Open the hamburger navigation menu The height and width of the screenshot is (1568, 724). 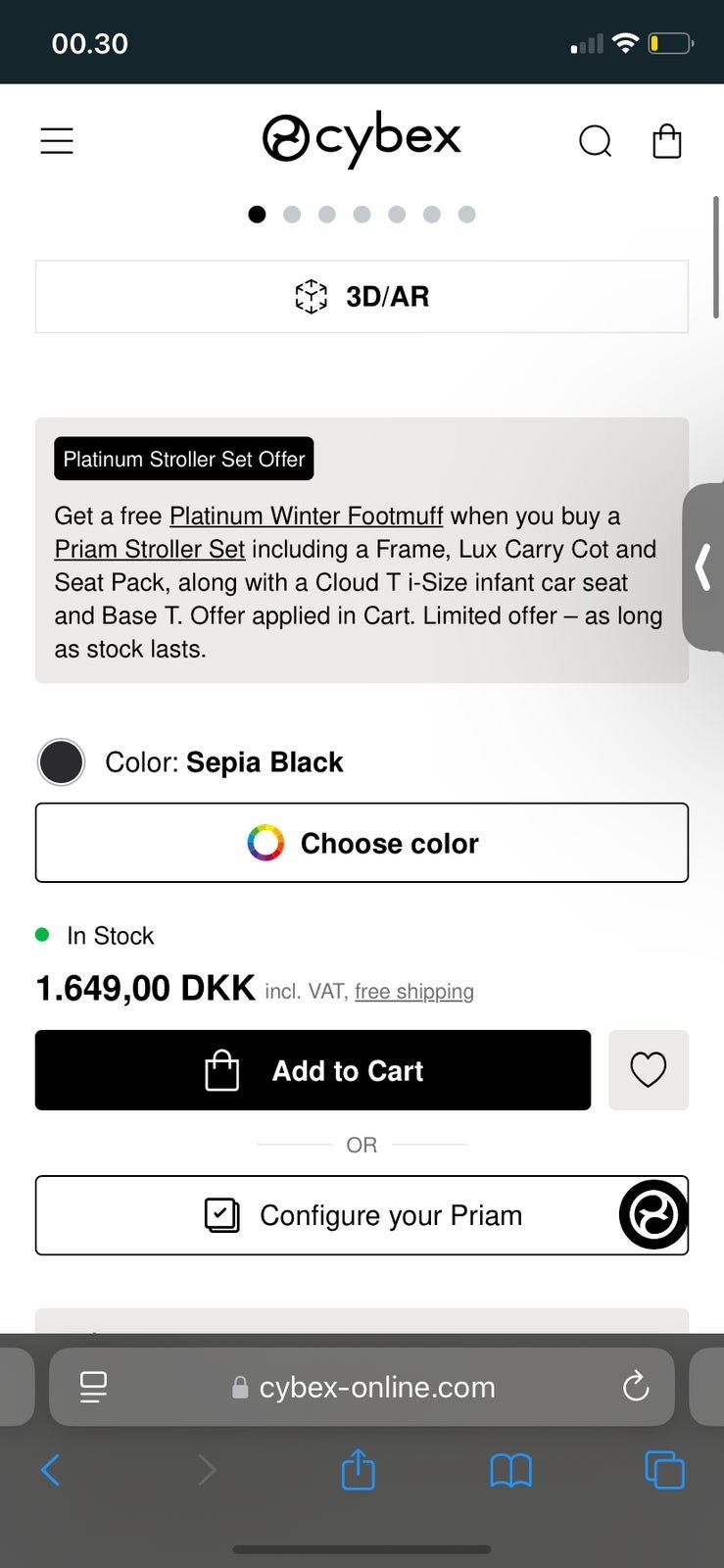coord(57,141)
